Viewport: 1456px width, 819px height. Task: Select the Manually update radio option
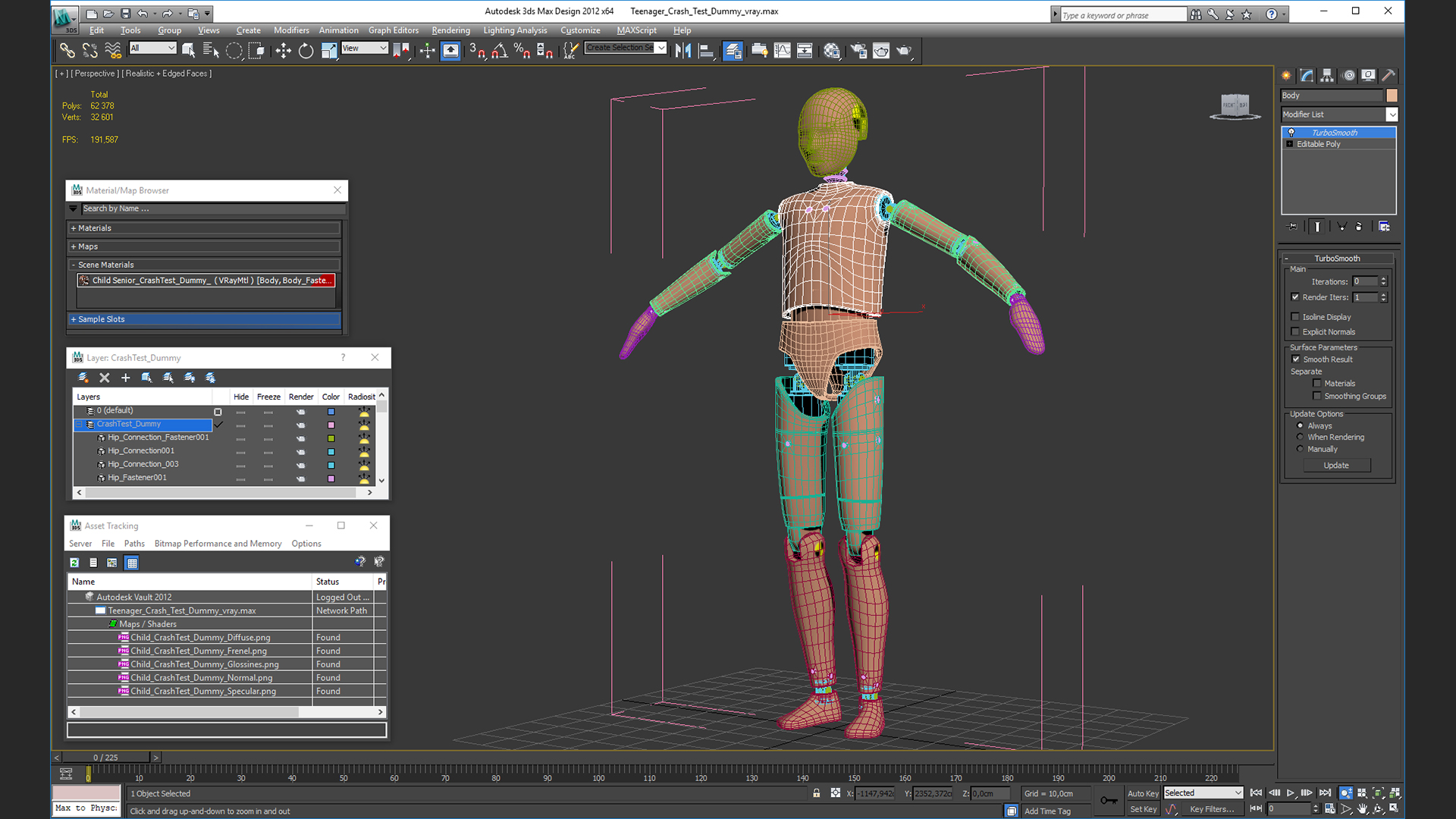click(1300, 449)
